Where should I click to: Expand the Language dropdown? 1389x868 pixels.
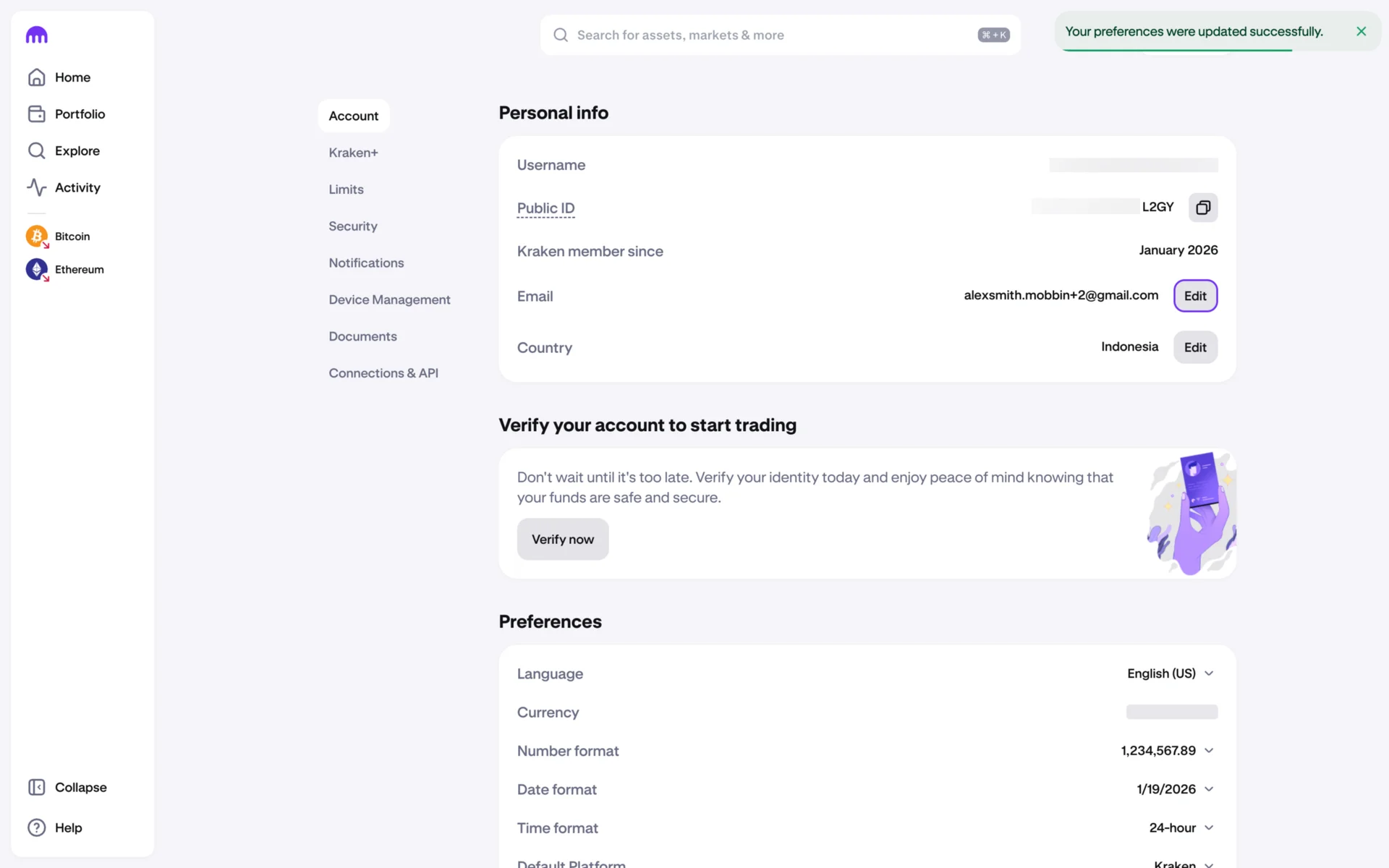(1170, 673)
